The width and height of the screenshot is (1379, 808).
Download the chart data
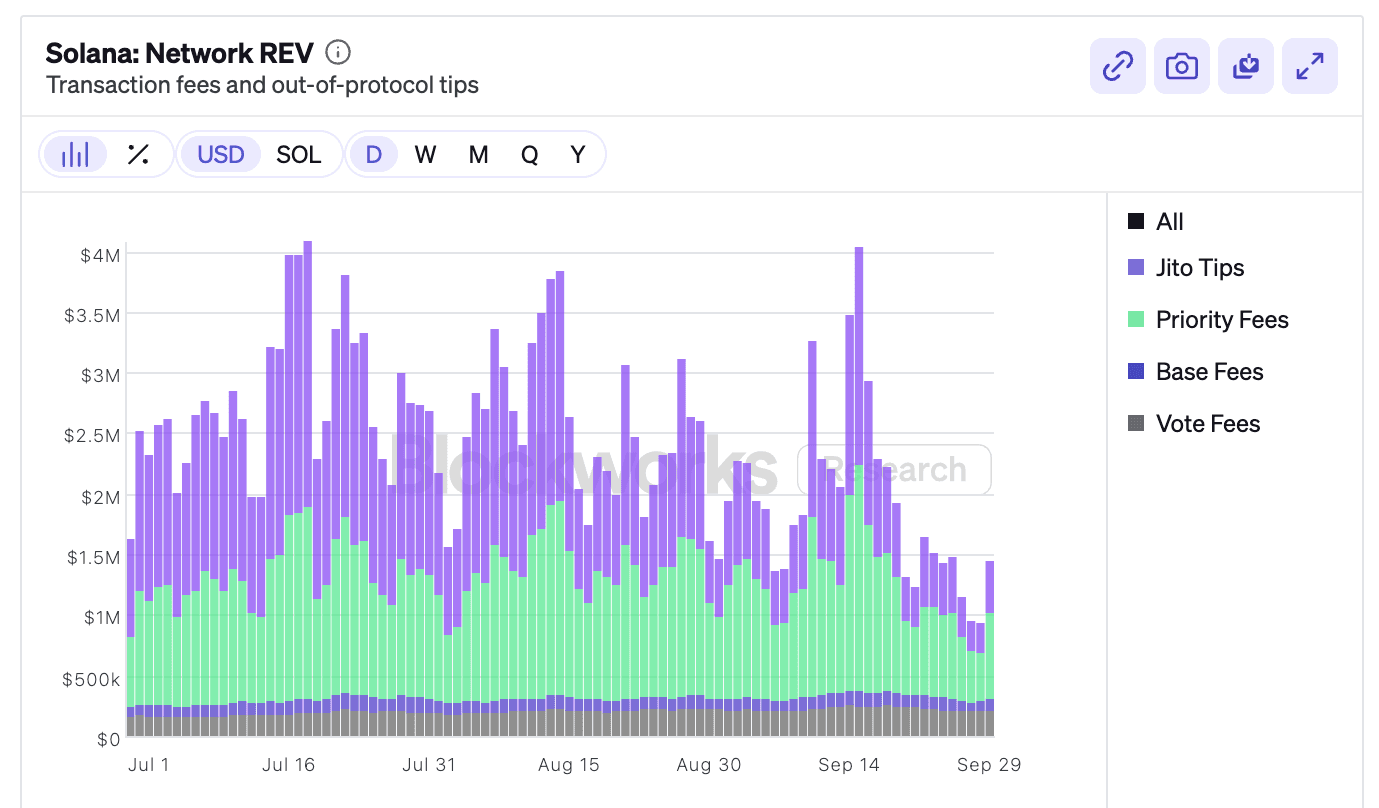(x=1246, y=67)
